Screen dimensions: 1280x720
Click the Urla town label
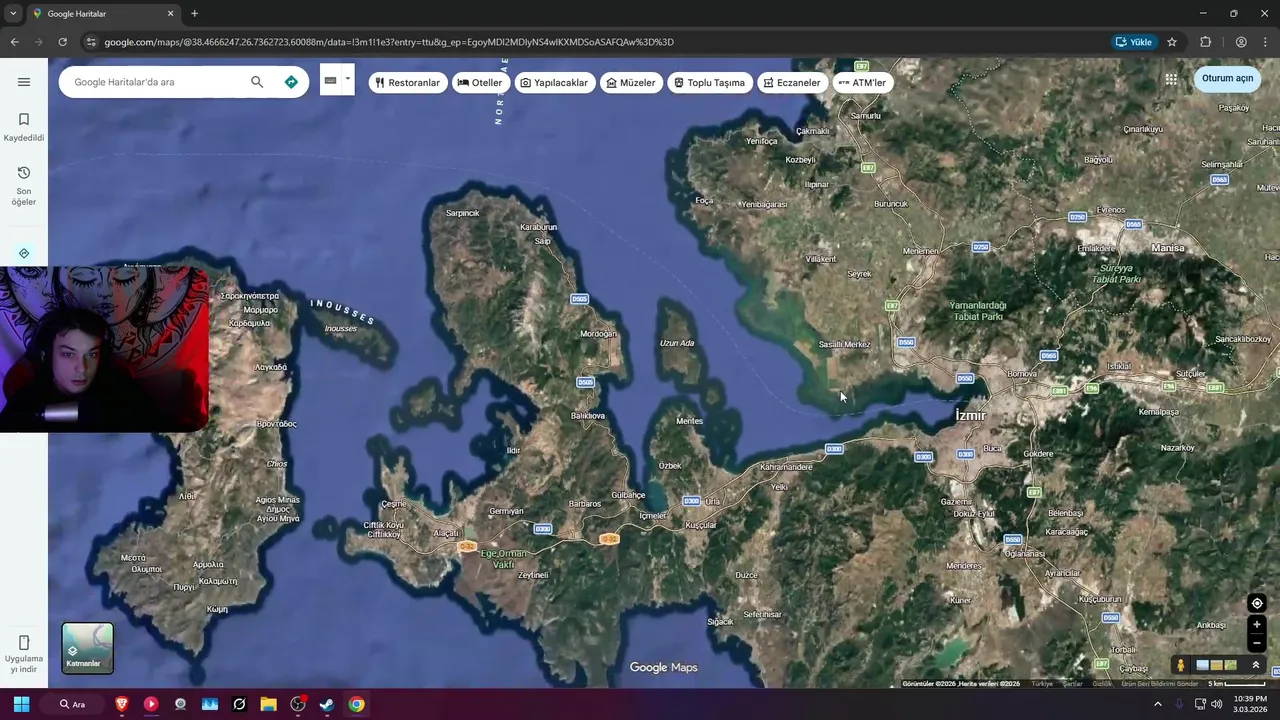point(713,501)
